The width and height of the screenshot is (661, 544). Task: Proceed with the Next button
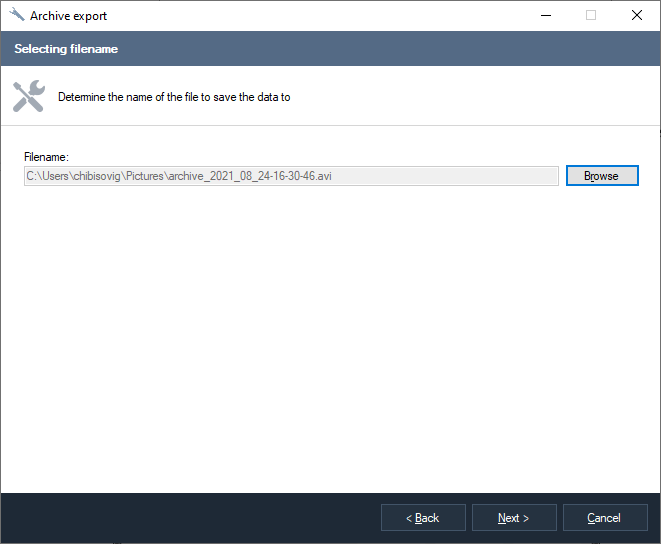point(513,518)
